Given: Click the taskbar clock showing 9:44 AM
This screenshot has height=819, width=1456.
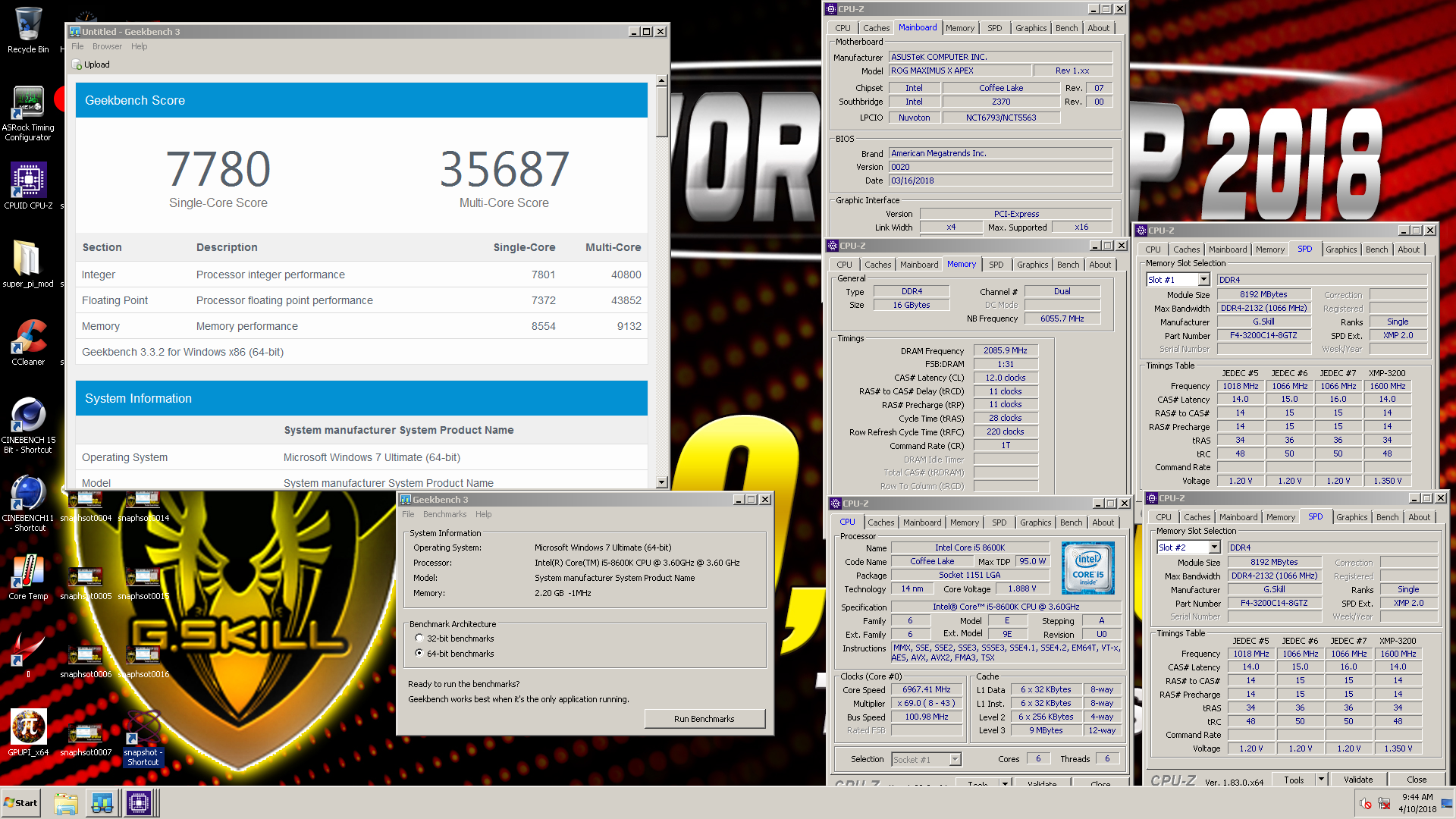Looking at the screenshot, I should point(1417,803).
